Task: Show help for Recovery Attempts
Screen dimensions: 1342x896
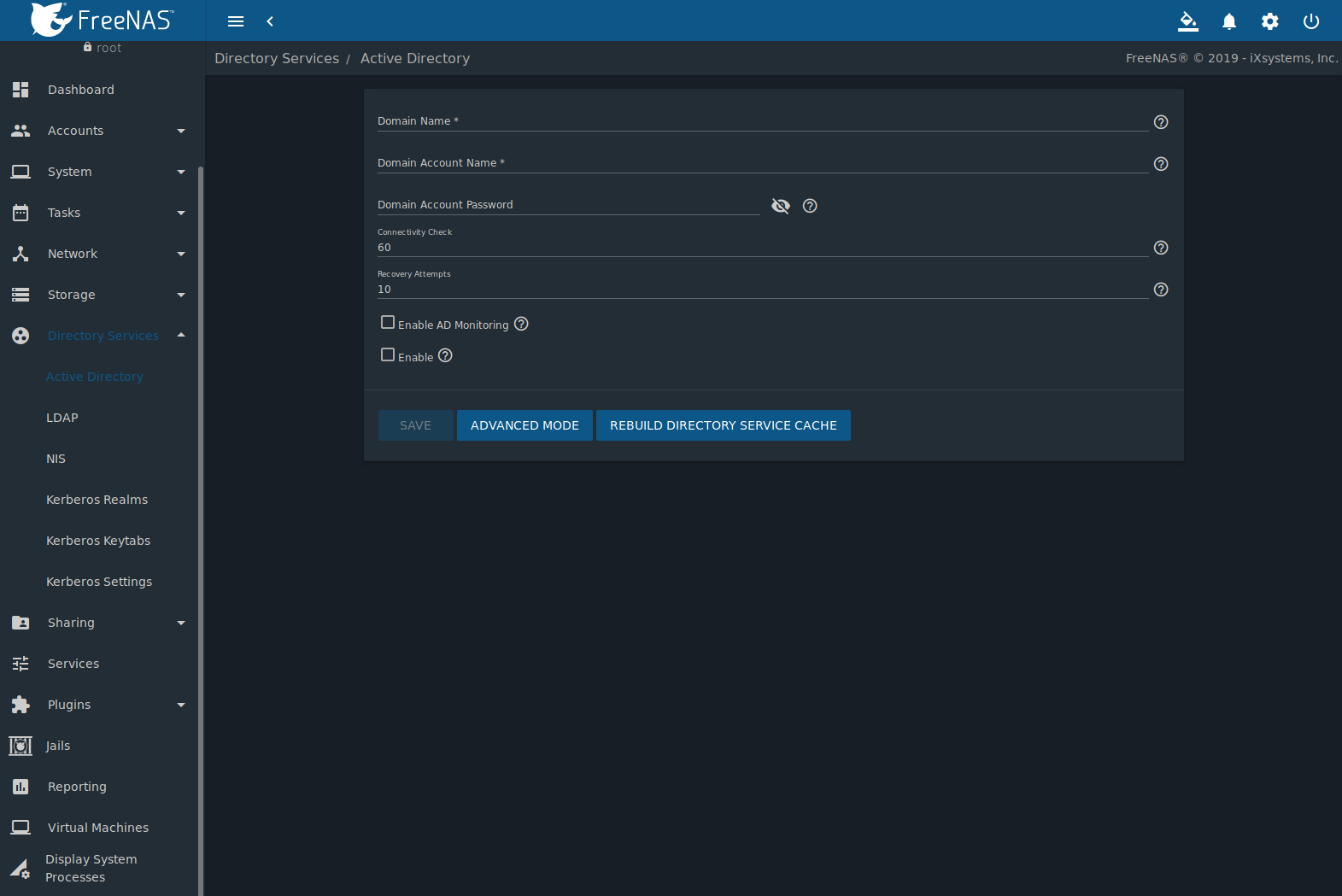Action: coord(1161,290)
